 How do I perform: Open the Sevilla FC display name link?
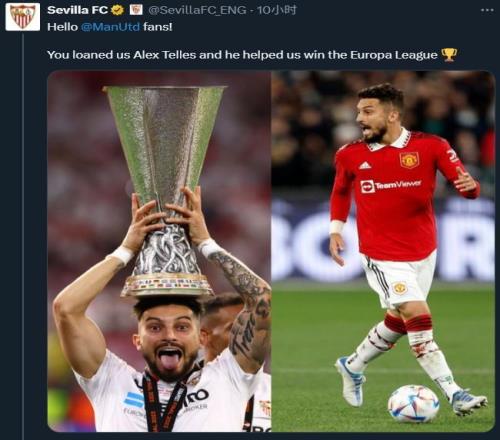click(77, 10)
